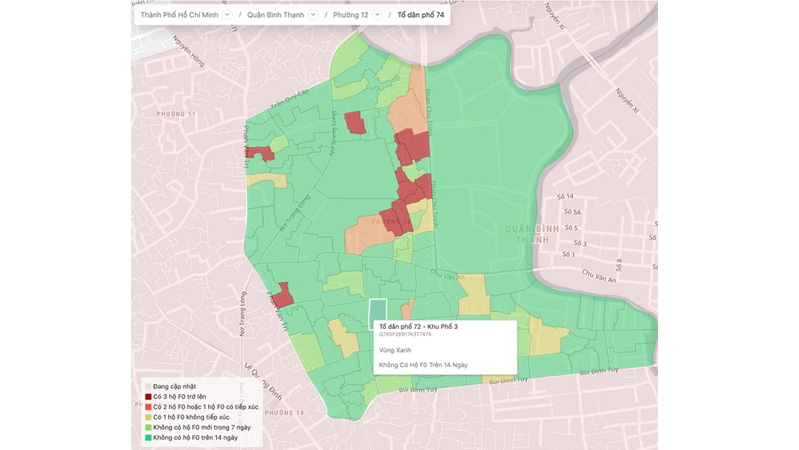Click the teal green legend swatch
Screen dimensions: 799x450
click(x=148, y=437)
